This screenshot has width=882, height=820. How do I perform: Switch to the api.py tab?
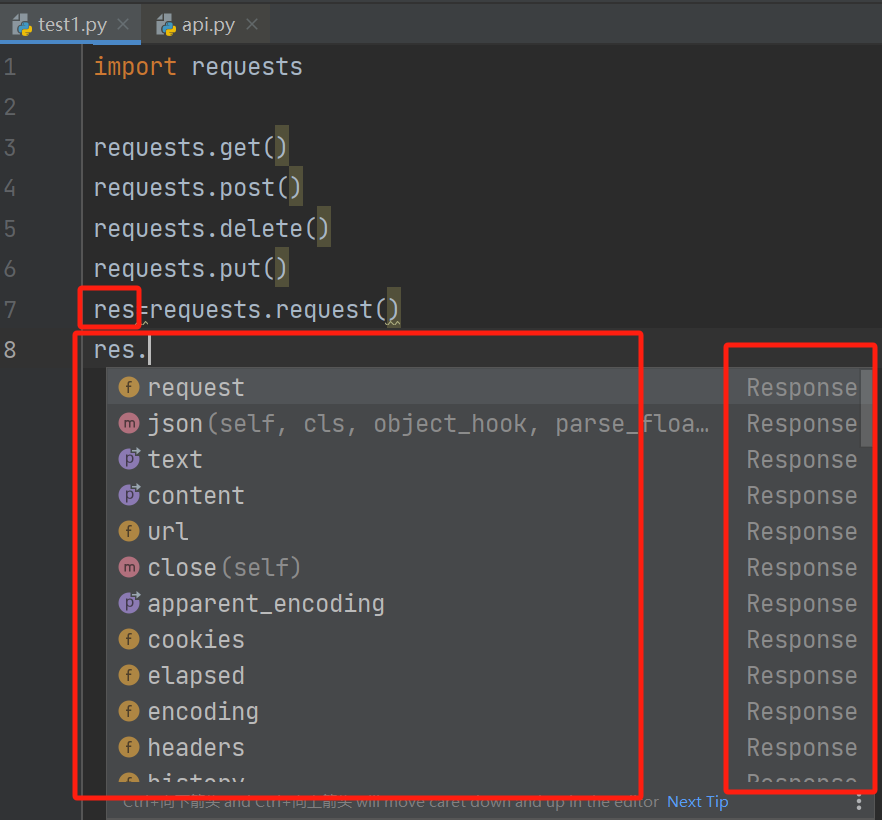coord(206,25)
